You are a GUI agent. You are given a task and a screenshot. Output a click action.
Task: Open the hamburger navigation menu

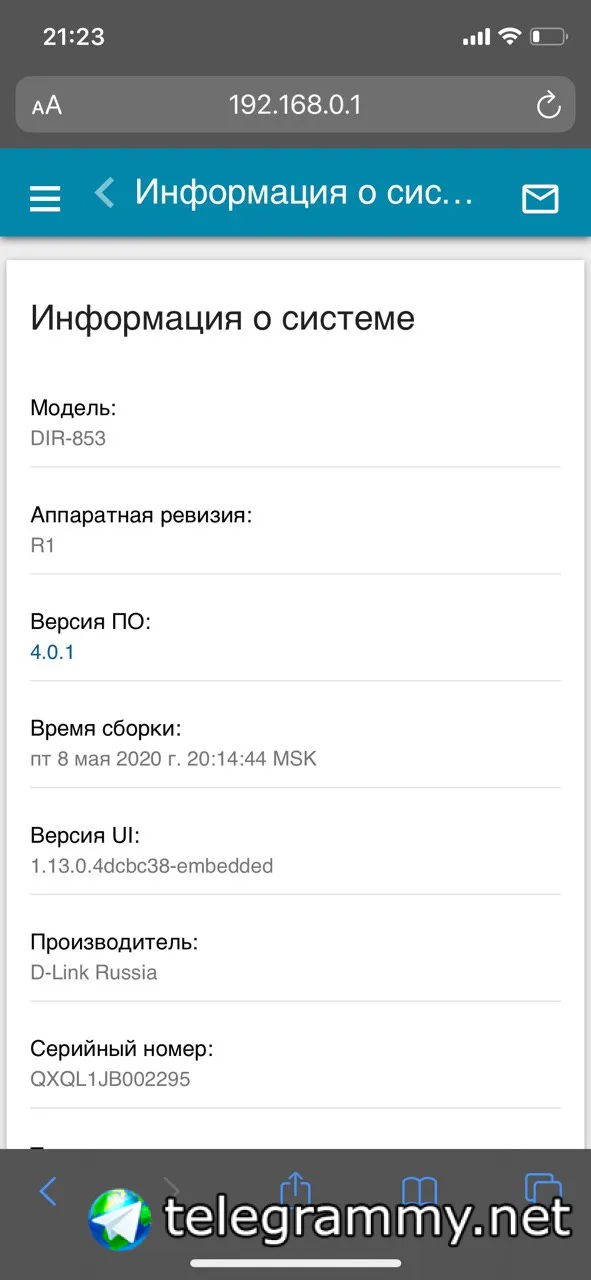(x=45, y=198)
